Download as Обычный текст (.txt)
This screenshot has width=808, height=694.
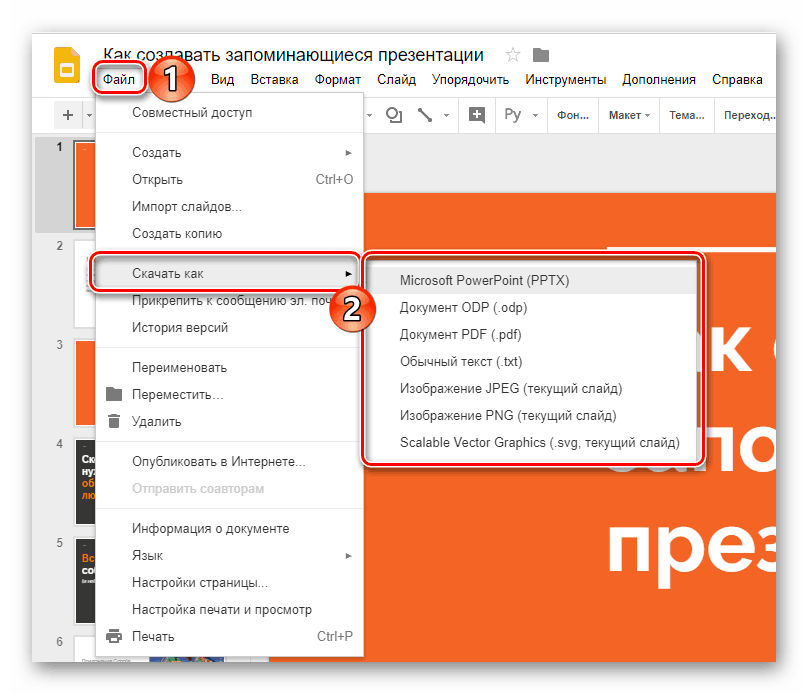tap(532, 362)
